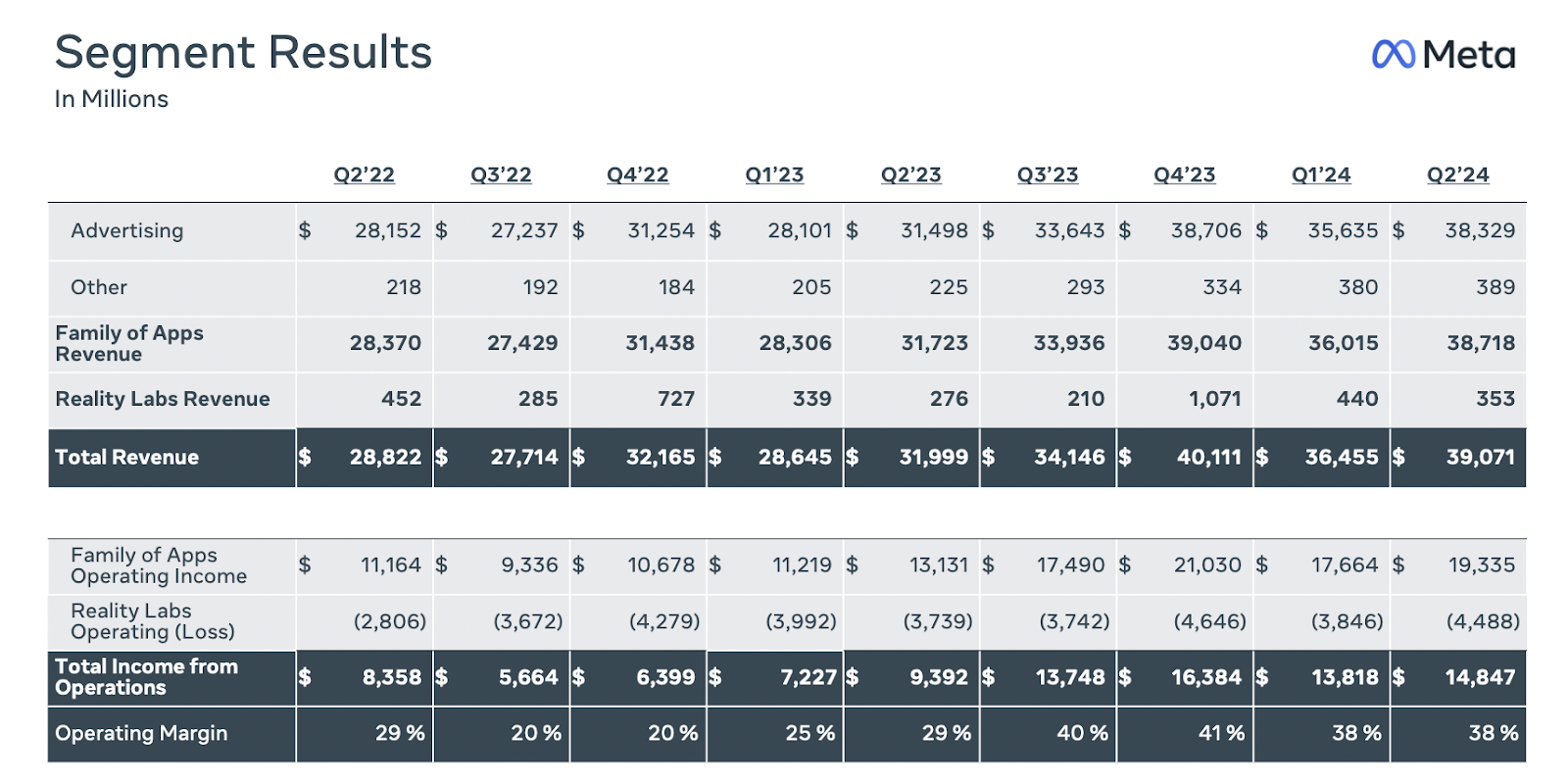This screenshot has width=1568, height=784.
Task: Click the Q2'24 column header
Action: 1457,175
